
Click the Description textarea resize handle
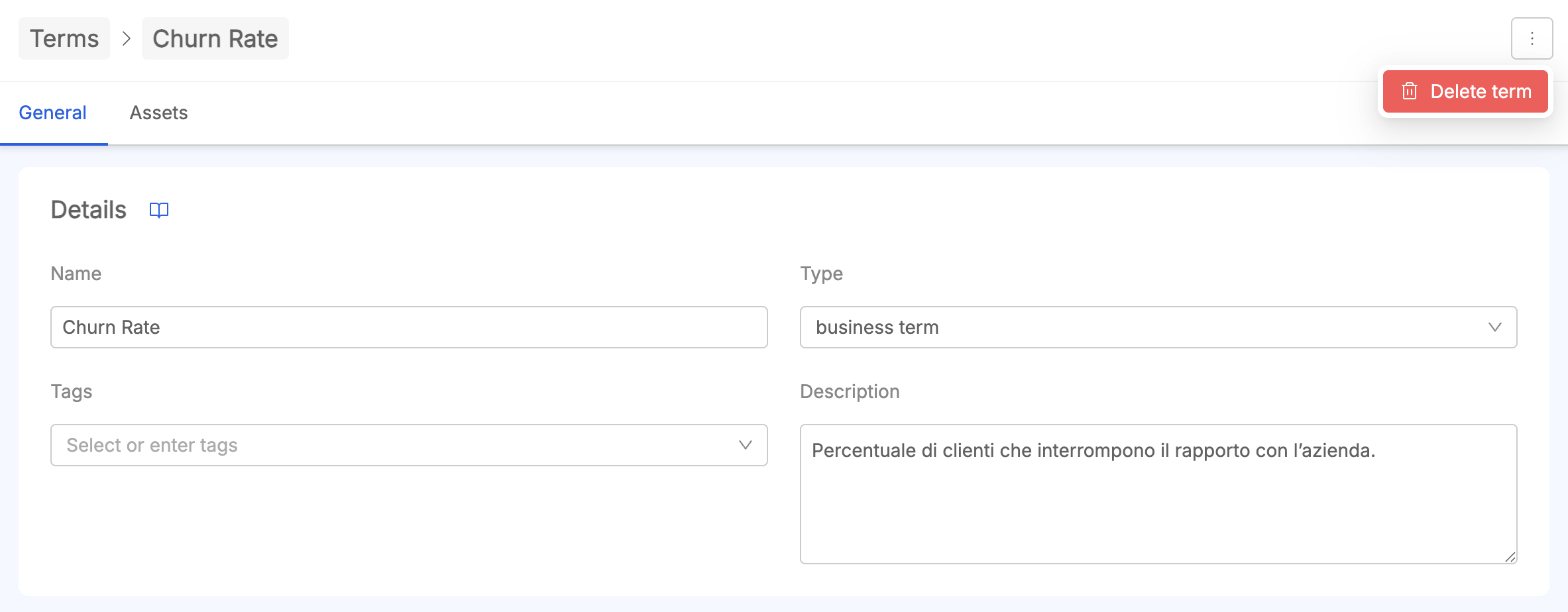1510,557
